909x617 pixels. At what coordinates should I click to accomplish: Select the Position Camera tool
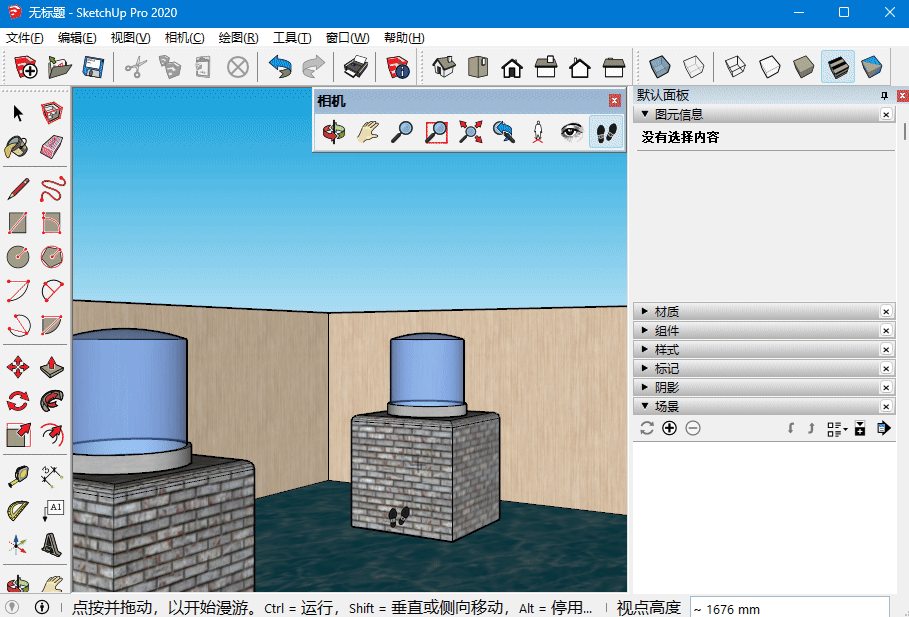coord(538,132)
